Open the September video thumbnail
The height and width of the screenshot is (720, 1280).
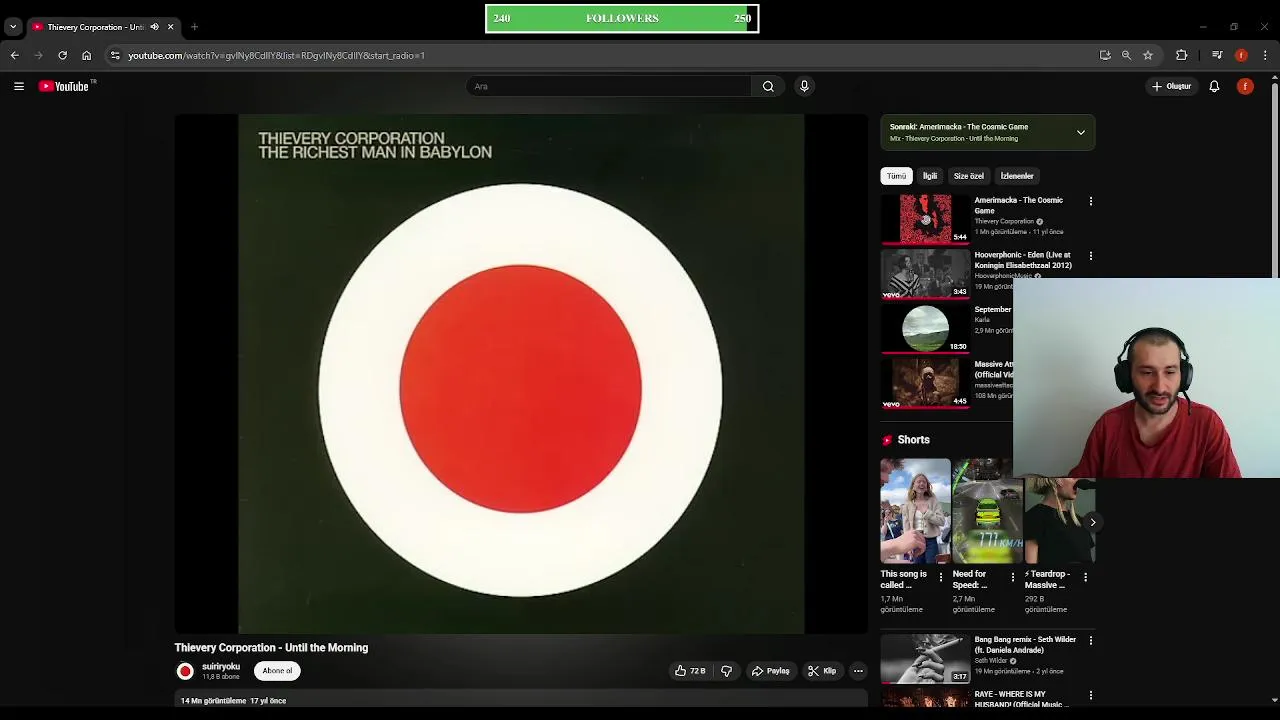[925, 329]
